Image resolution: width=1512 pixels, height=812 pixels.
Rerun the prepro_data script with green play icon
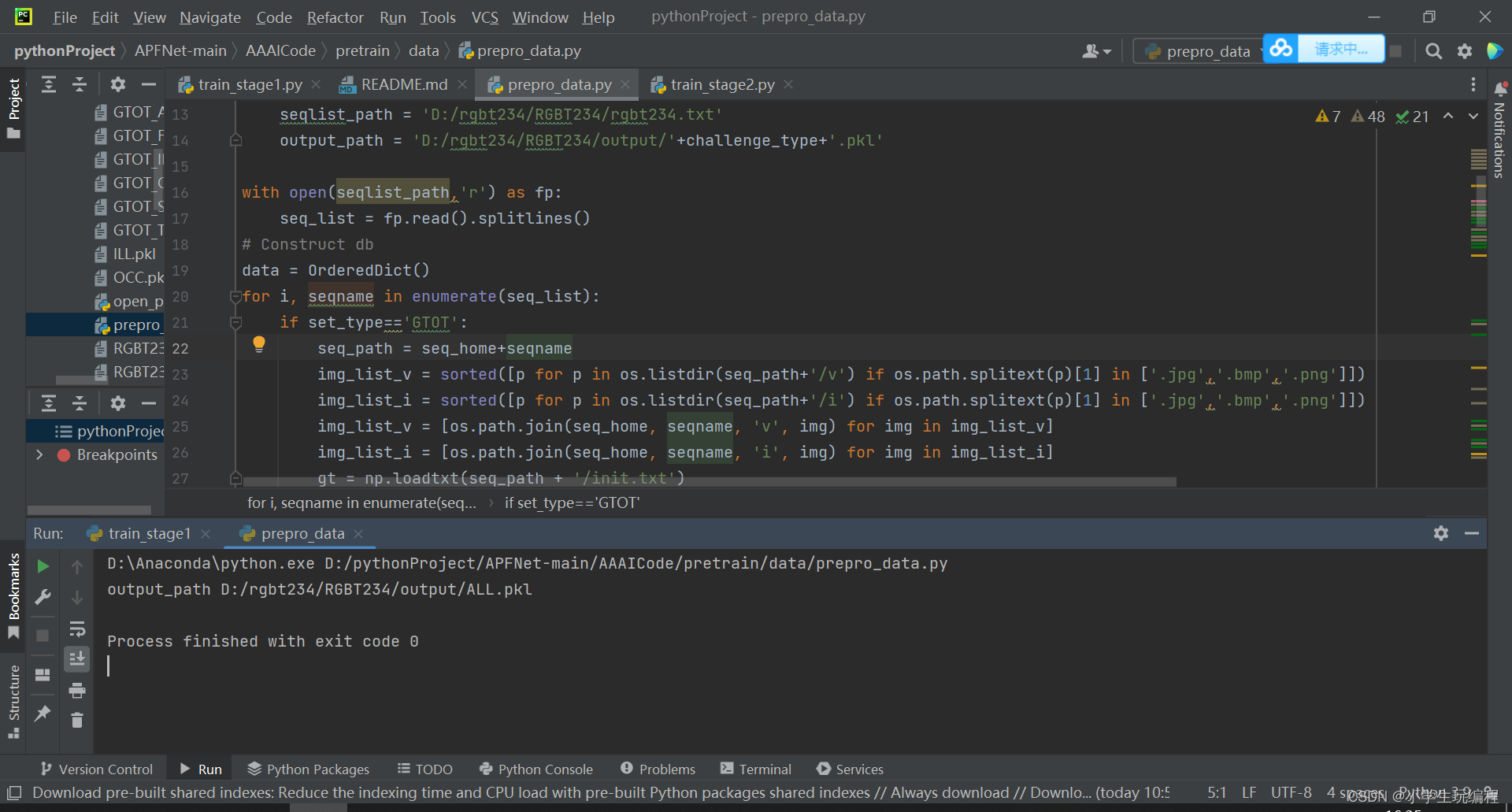click(43, 565)
